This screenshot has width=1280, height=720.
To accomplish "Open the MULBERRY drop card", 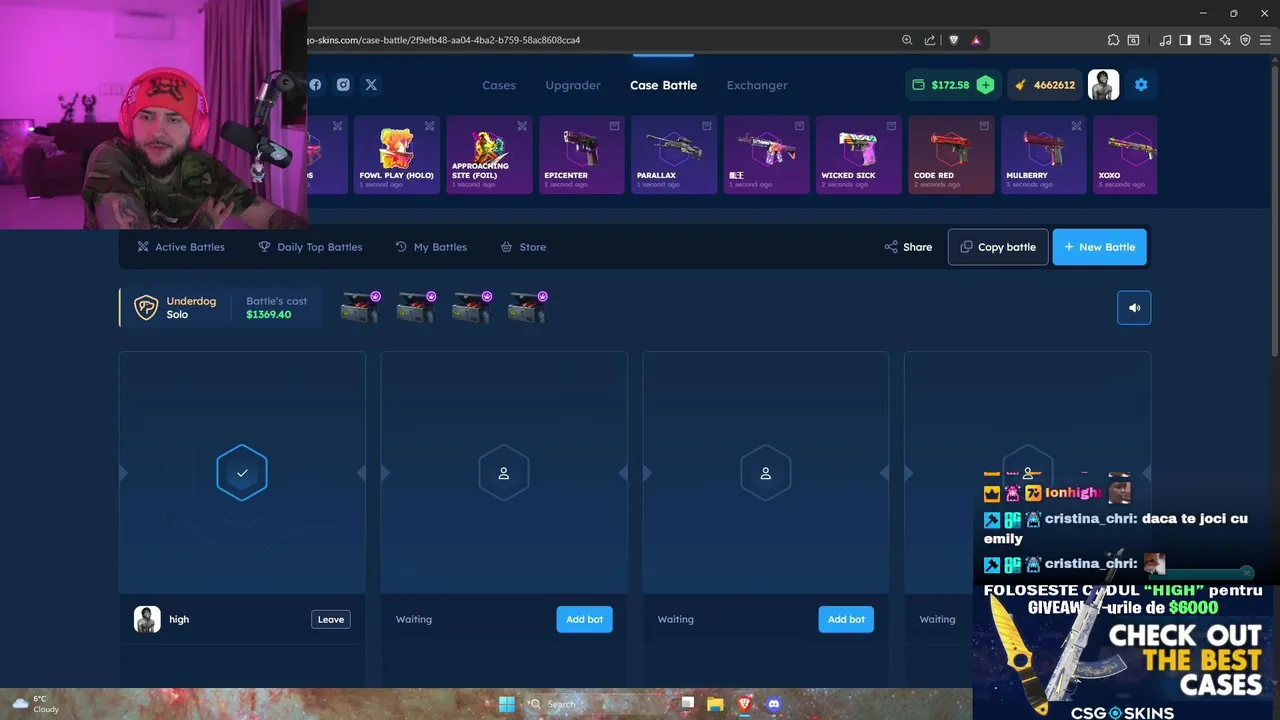I will tap(1043, 155).
